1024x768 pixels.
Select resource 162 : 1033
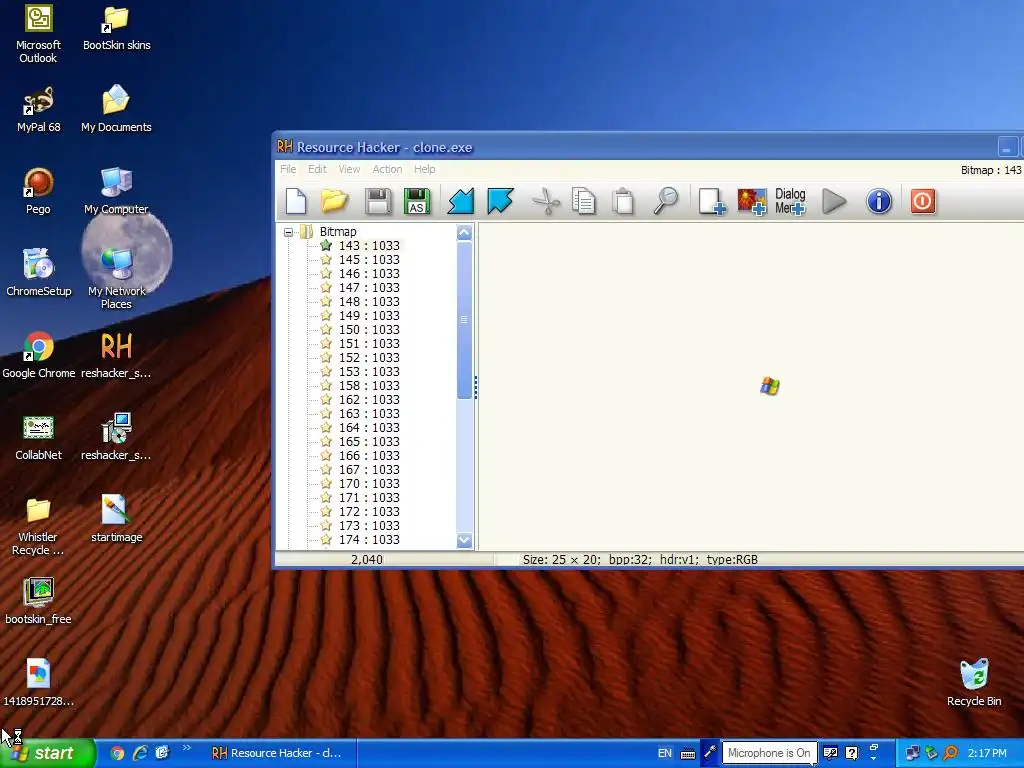369,400
